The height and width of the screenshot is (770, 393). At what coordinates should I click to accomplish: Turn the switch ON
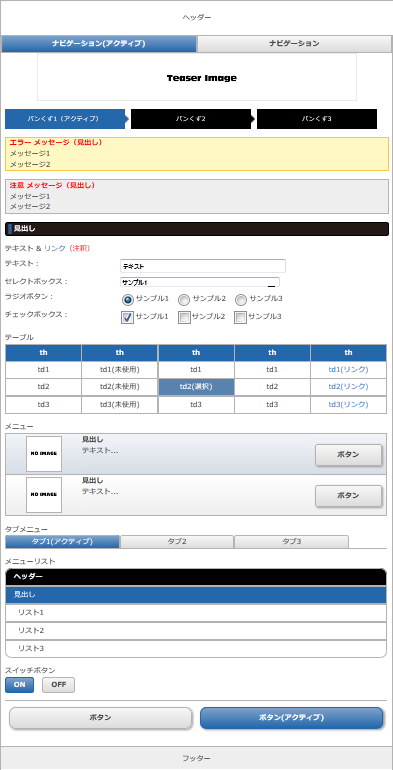[20, 685]
